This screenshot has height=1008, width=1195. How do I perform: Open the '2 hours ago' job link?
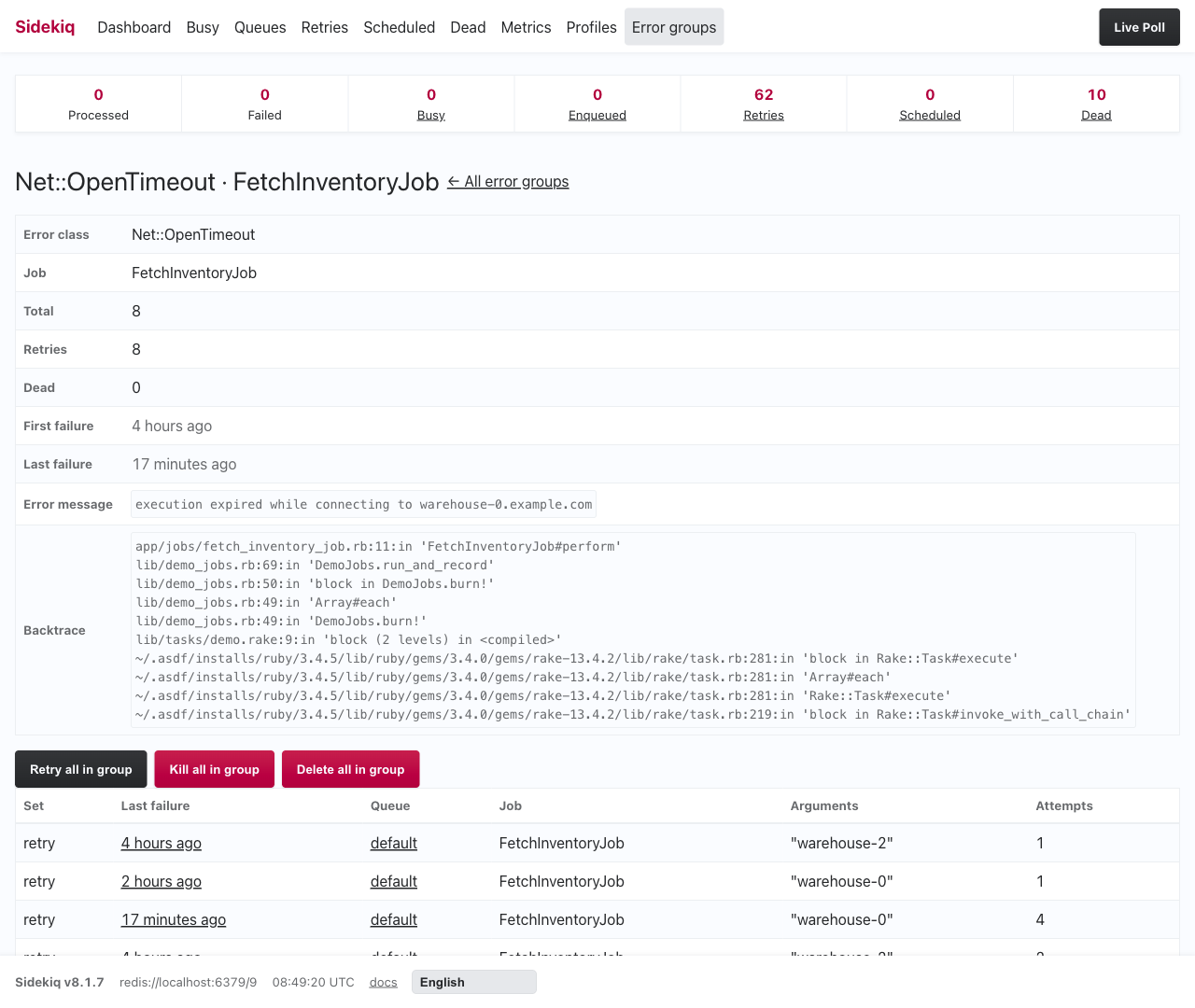[x=162, y=881]
